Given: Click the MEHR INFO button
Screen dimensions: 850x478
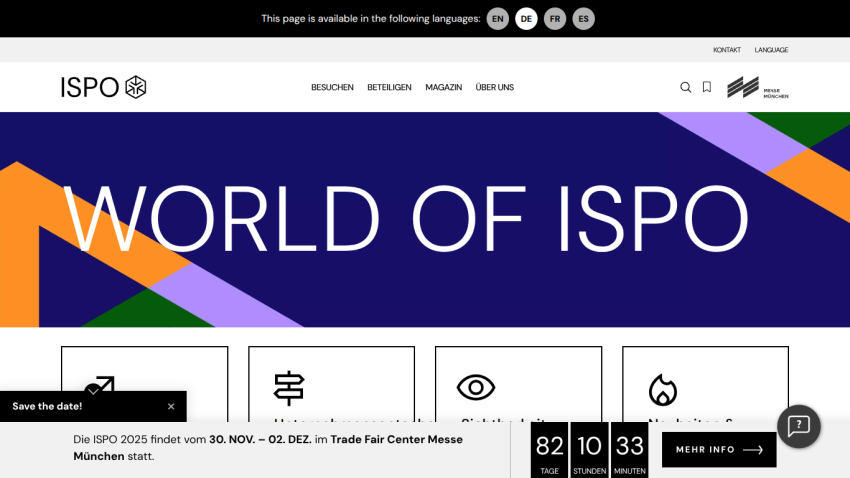Looking at the screenshot, I should click(x=719, y=450).
